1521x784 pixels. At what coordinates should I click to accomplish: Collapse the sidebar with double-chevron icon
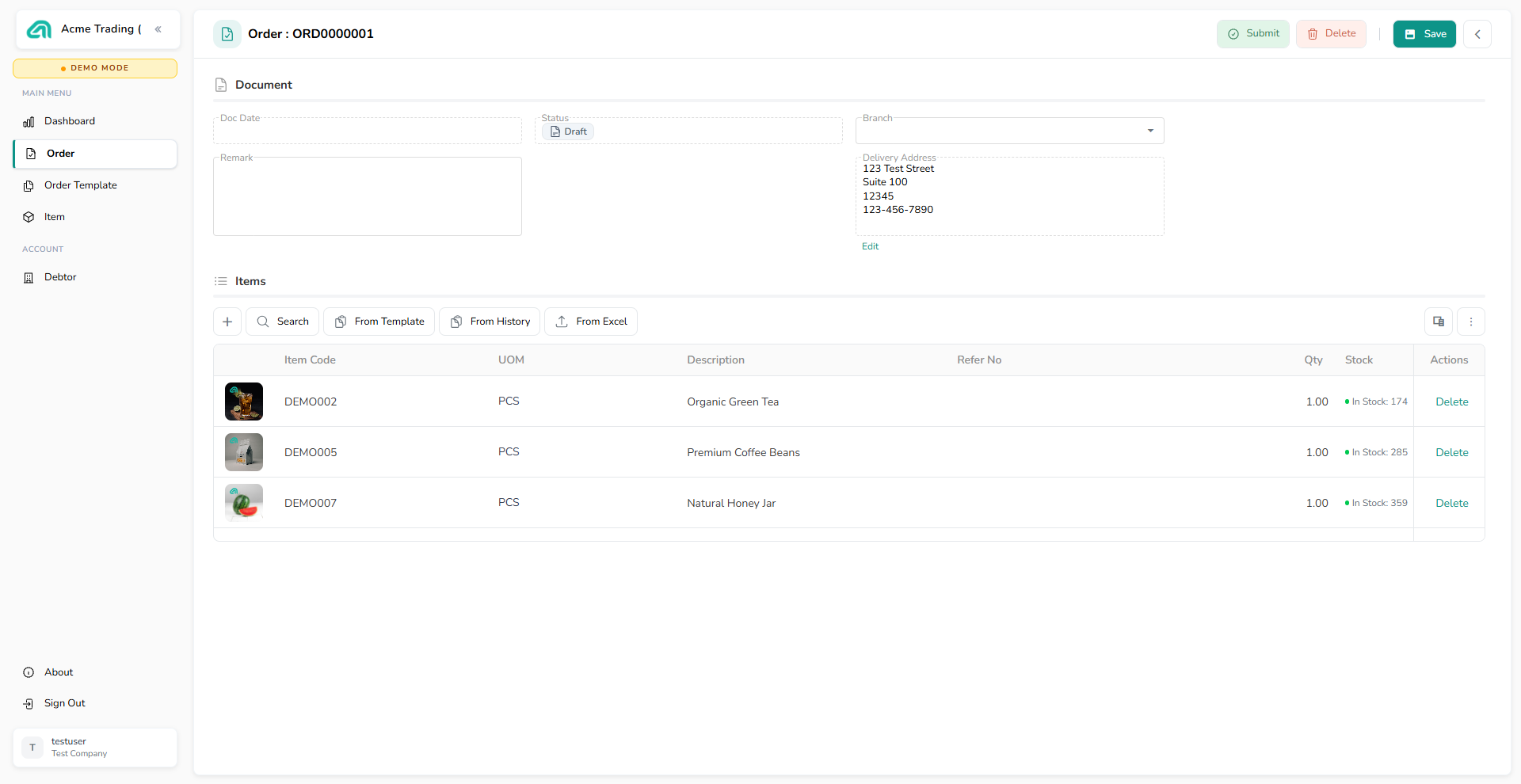(x=158, y=29)
